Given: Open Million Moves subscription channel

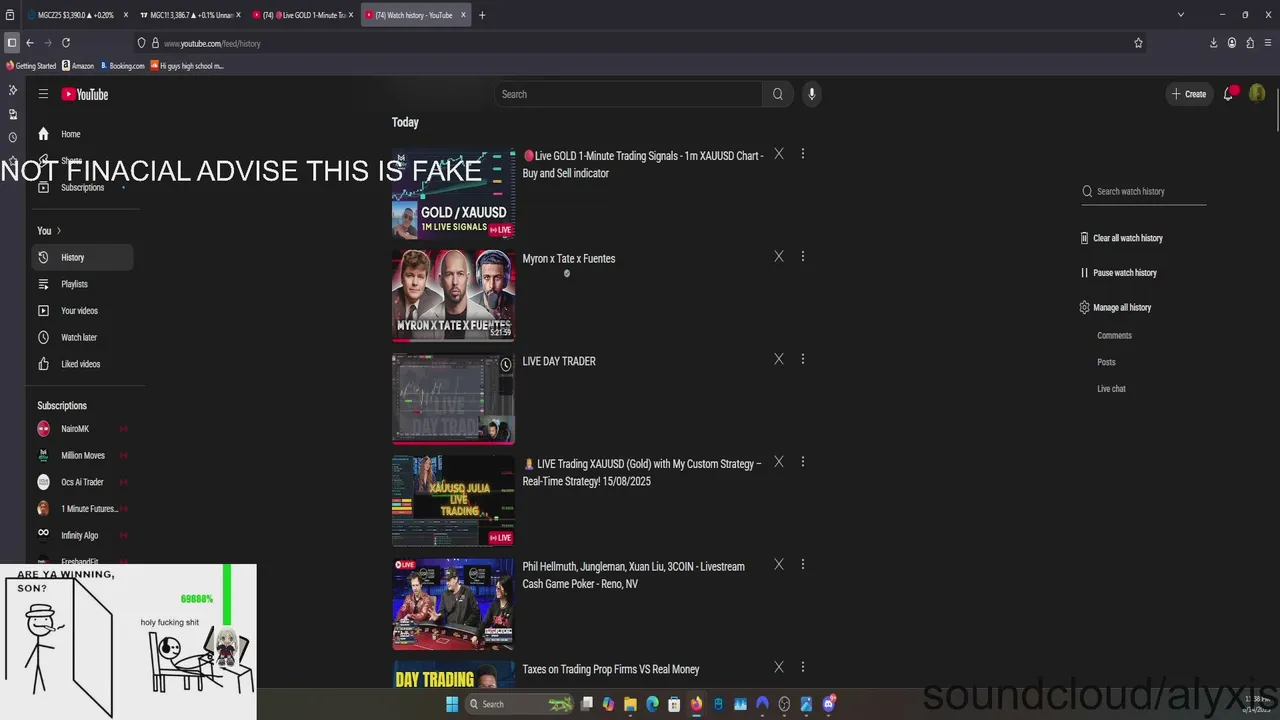Looking at the screenshot, I should 82,455.
